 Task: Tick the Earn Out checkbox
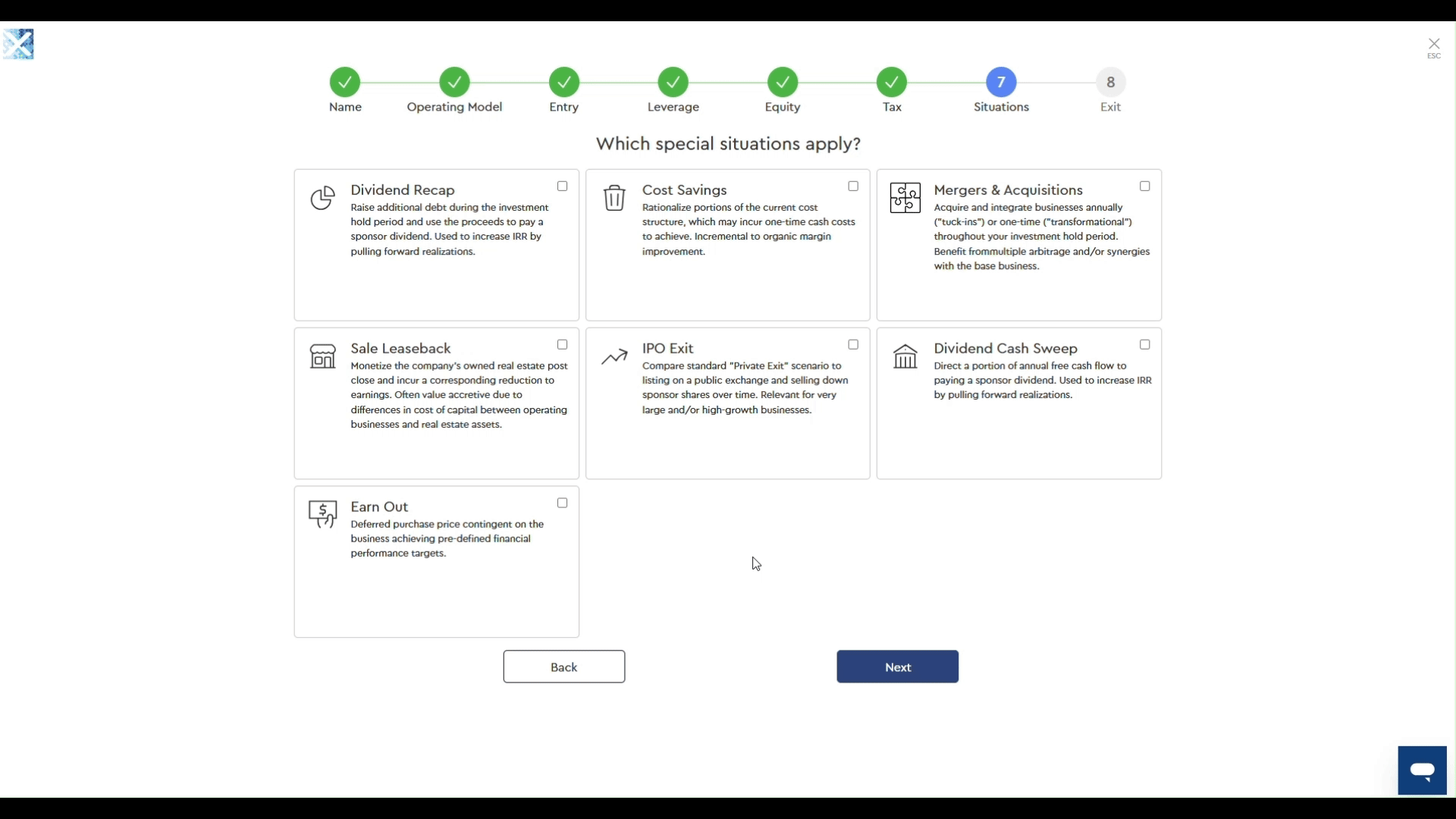562,503
